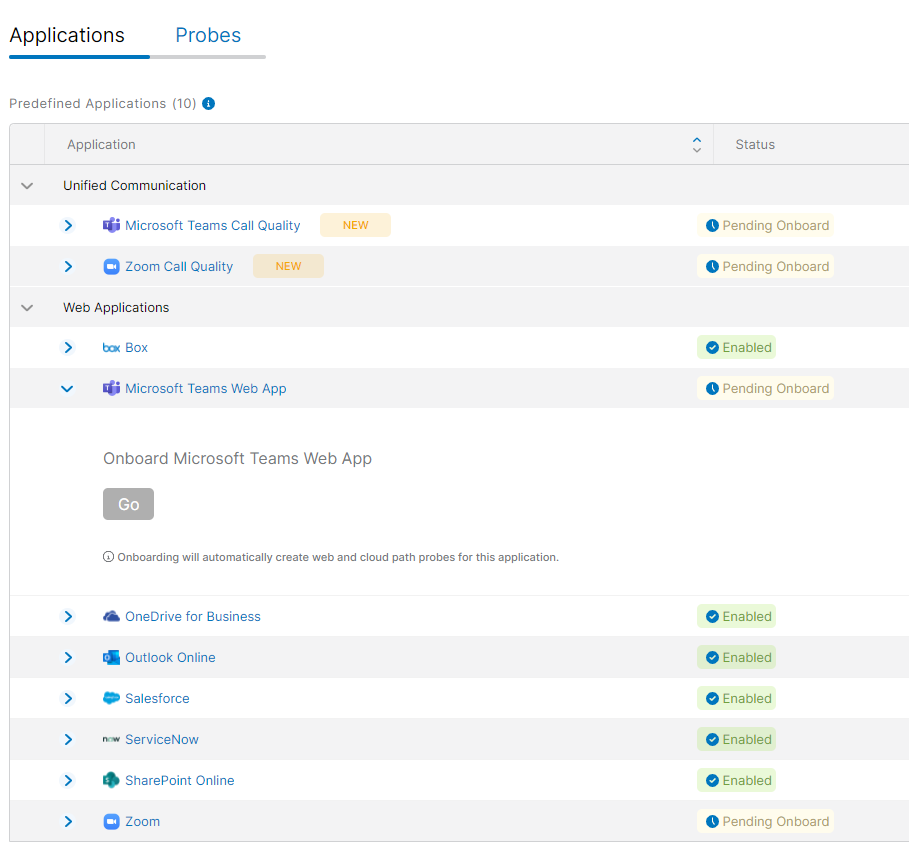Select the Applications tab
Image resolution: width=909 pixels, height=852 pixels.
tap(66, 35)
